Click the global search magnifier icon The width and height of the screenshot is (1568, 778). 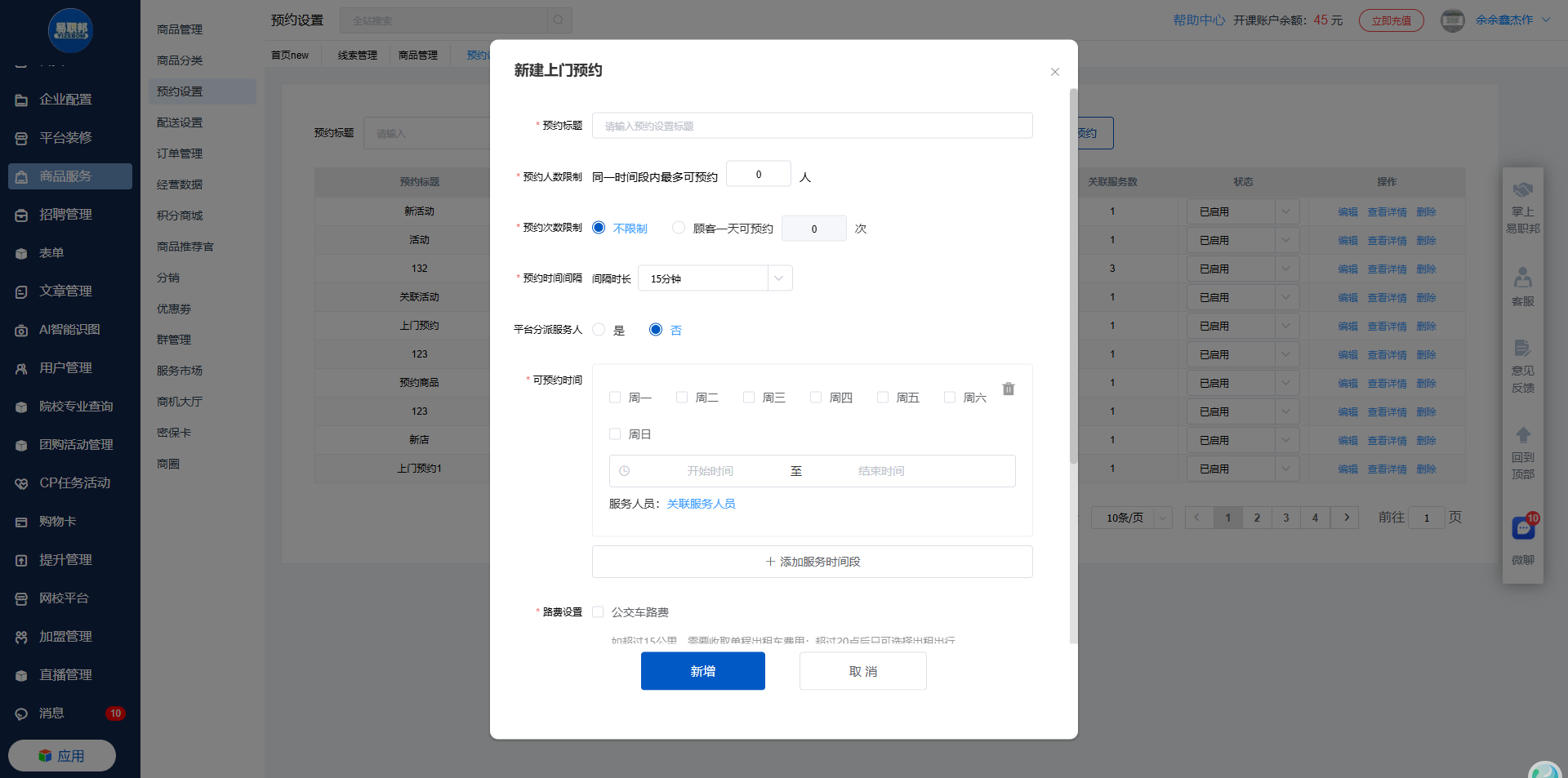click(x=559, y=20)
